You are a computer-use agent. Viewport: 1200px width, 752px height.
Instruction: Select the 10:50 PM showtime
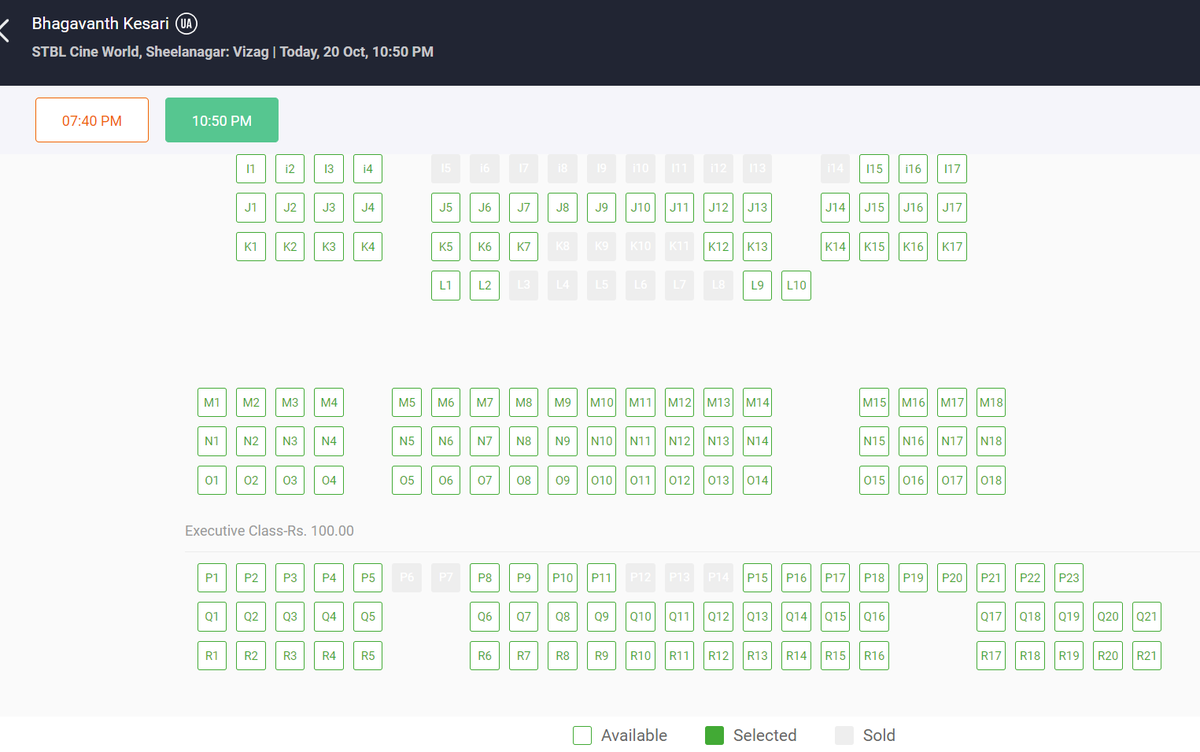(221, 120)
